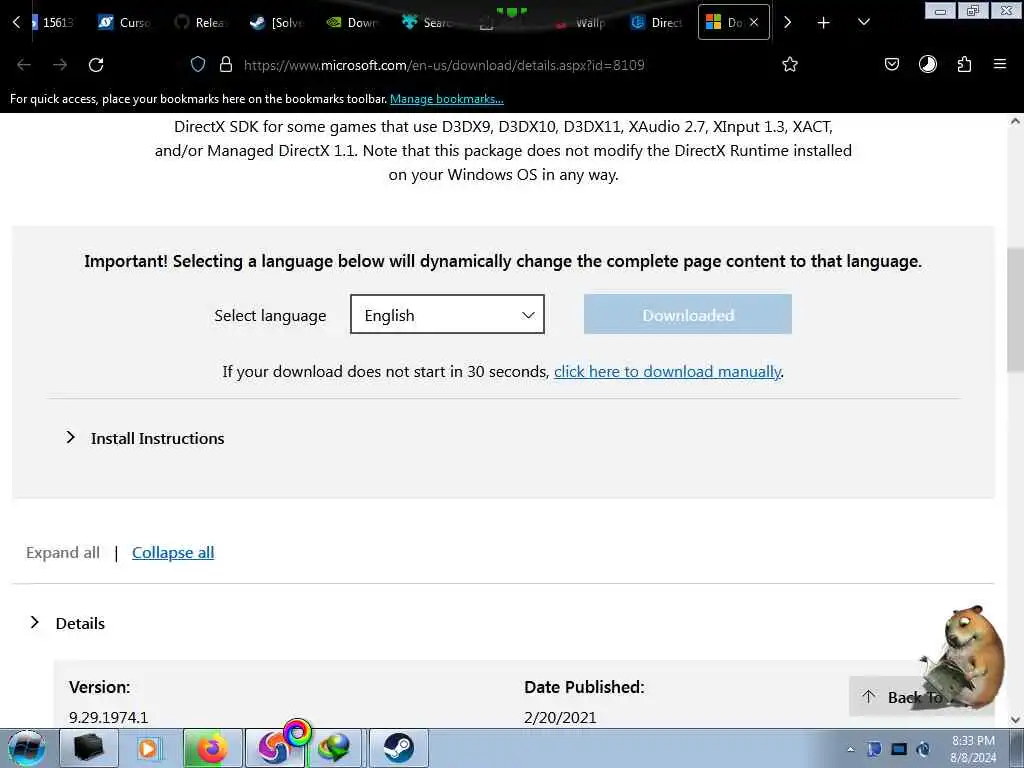Open the swirl-logo taskbar application
This screenshot has height=768, width=1024.
coord(274,748)
